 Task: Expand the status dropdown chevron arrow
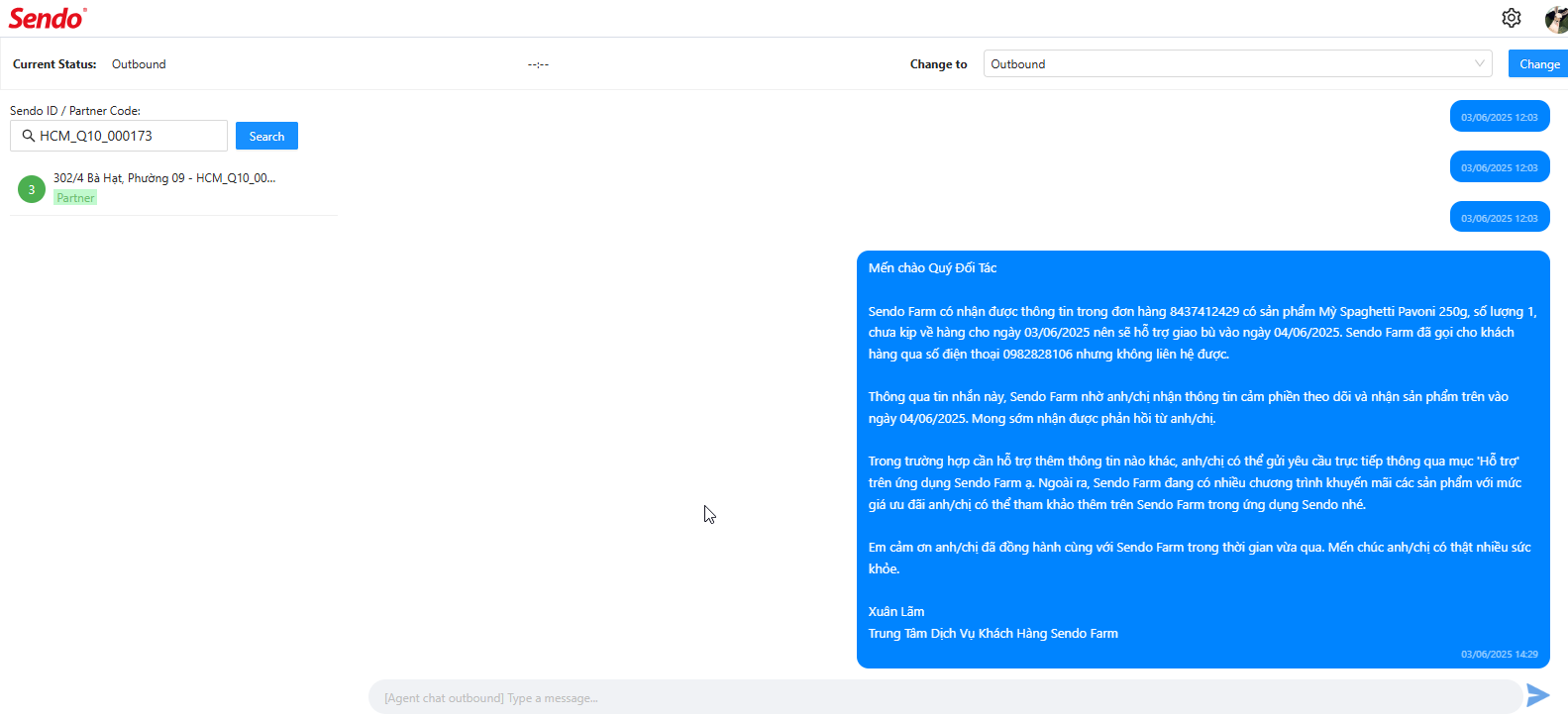coord(1480,63)
